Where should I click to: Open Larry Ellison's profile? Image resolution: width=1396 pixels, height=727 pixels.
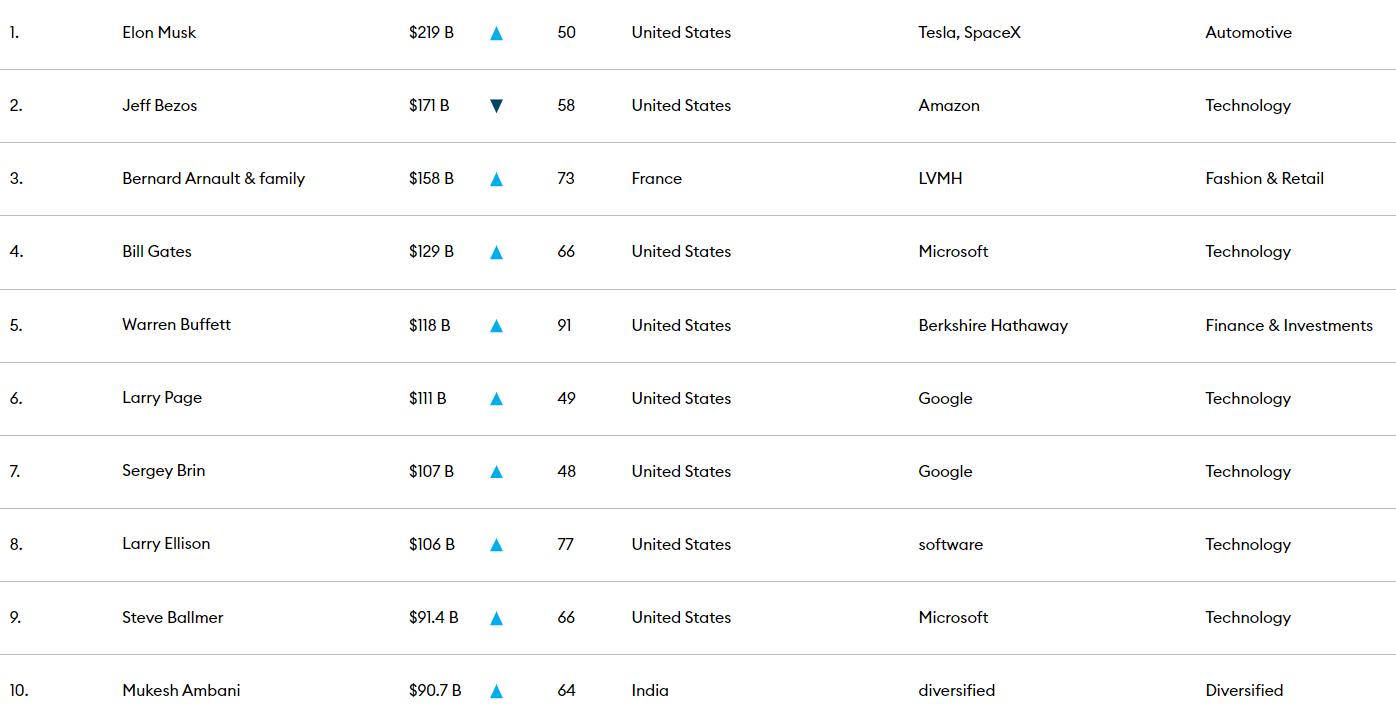(166, 543)
